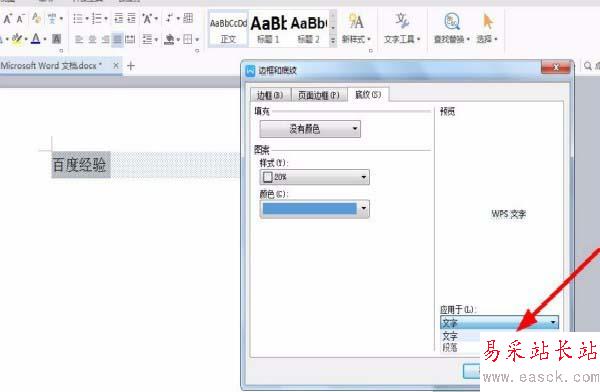This screenshot has height=392, width=600.
Task: Switch to the Page Border (页面边框) tab
Action: click(x=319, y=95)
